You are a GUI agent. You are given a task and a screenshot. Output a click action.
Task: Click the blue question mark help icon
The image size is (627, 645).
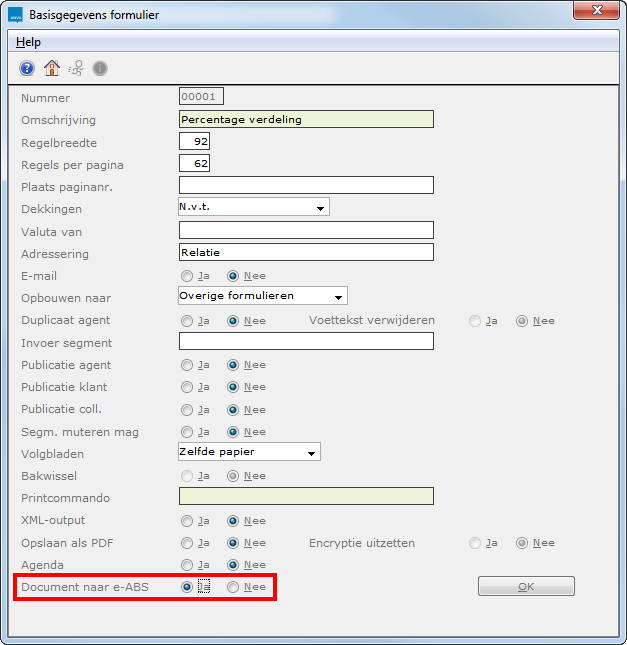(x=27, y=68)
